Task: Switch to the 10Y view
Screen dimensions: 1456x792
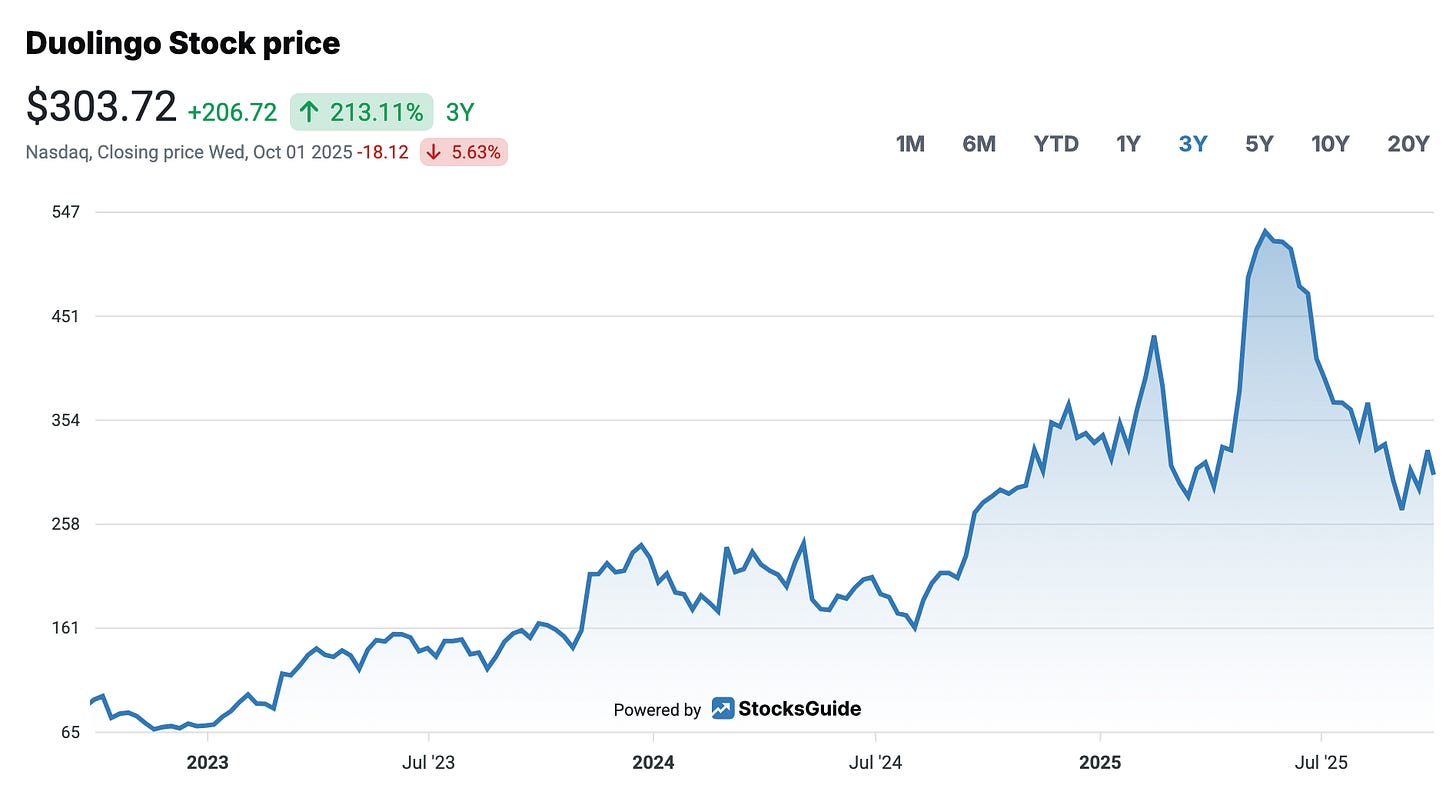Action: click(1330, 143)
